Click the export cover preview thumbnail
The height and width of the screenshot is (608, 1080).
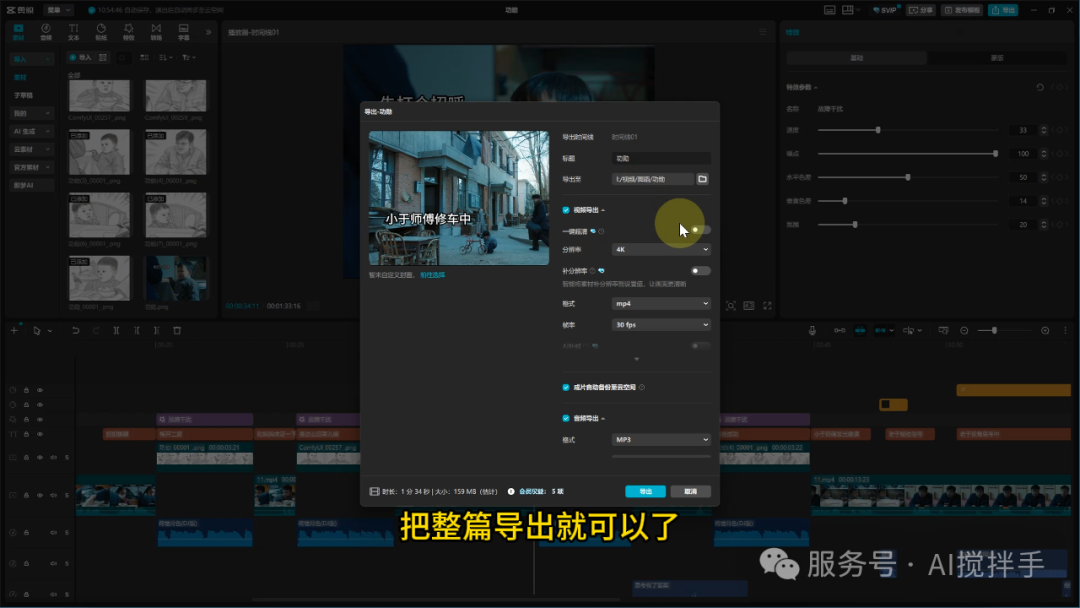click(x=459, y=198)
